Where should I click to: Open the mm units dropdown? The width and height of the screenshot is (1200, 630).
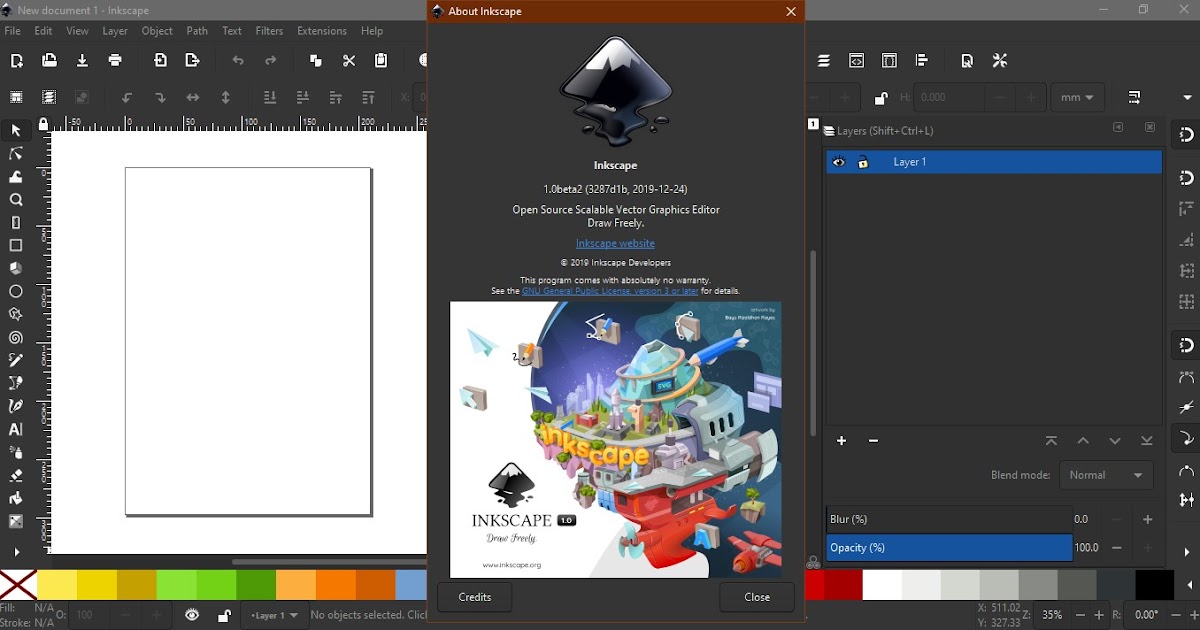click(1078, 98)
